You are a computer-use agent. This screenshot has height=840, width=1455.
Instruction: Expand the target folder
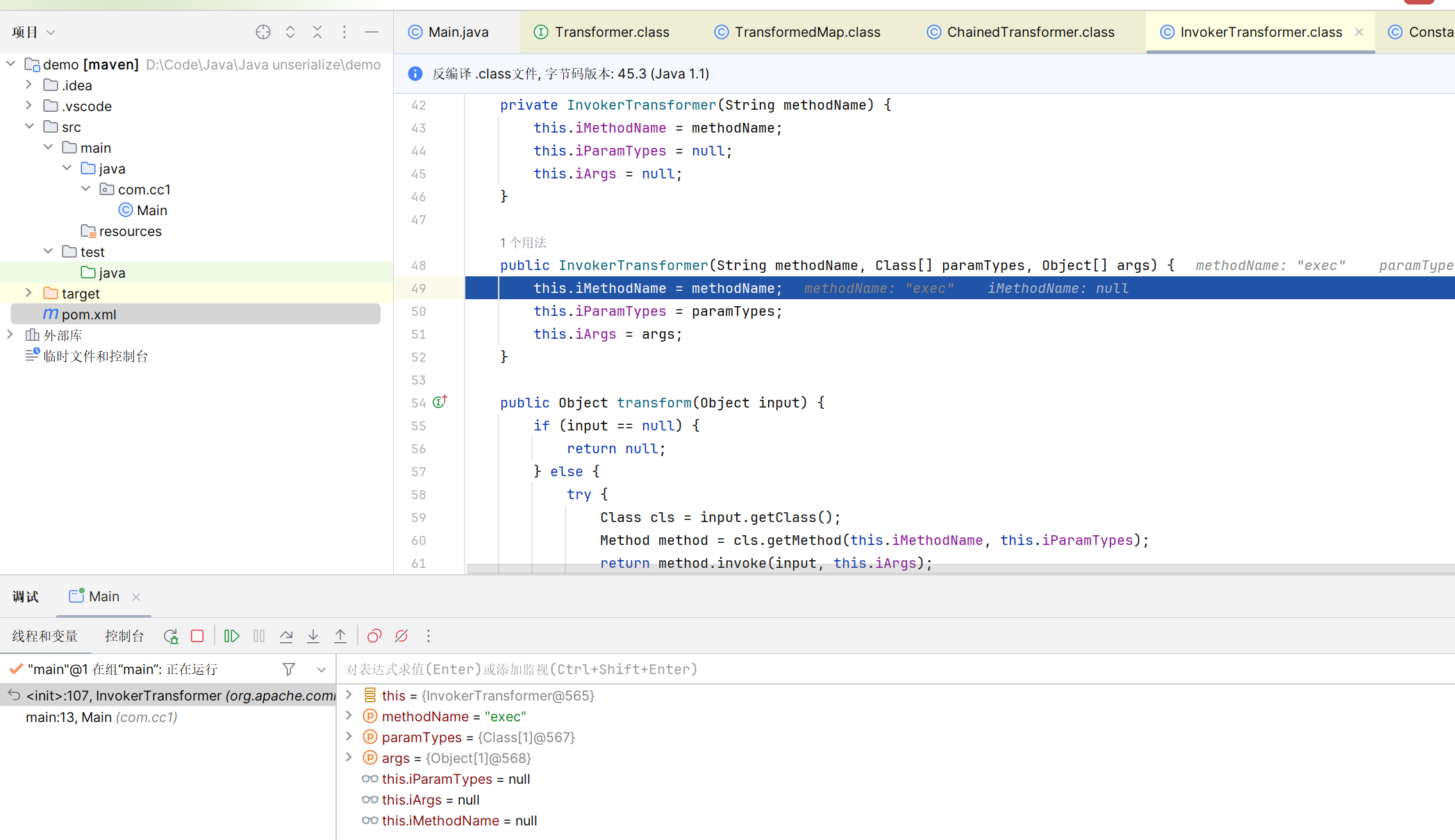[29, 293]
